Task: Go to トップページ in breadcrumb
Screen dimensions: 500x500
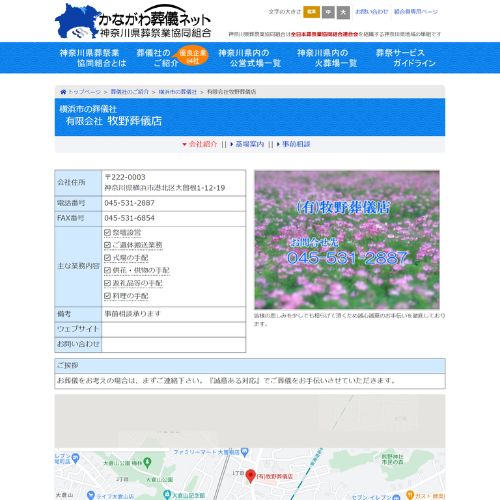Action: 85,92
